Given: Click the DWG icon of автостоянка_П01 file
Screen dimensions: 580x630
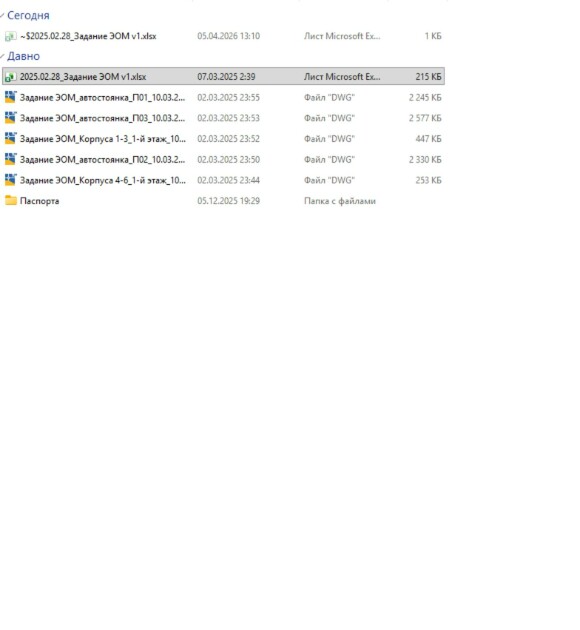Looking at the screenshot, I should point(10,97).
